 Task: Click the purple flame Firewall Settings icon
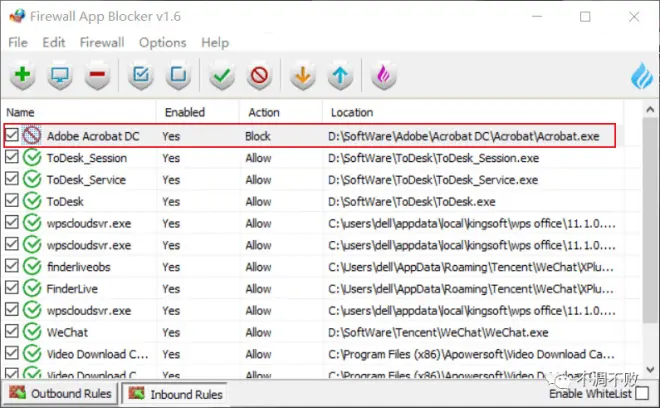[383, 76]
